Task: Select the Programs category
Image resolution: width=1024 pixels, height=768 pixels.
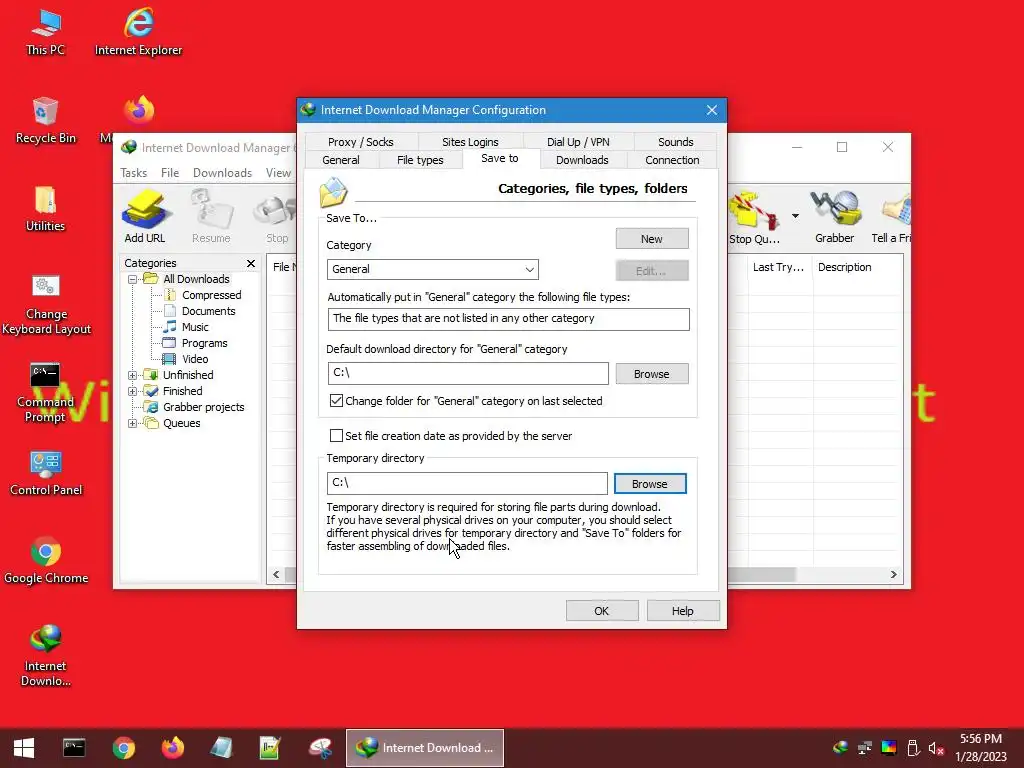Action: coord(204,344)
